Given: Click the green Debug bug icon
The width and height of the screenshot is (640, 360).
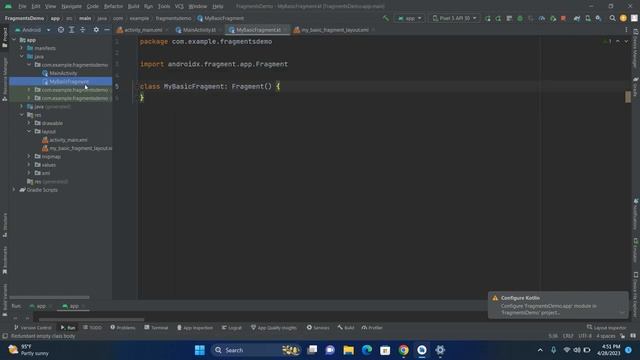Looking at the screenshot, I should click(x=520, y=18).
